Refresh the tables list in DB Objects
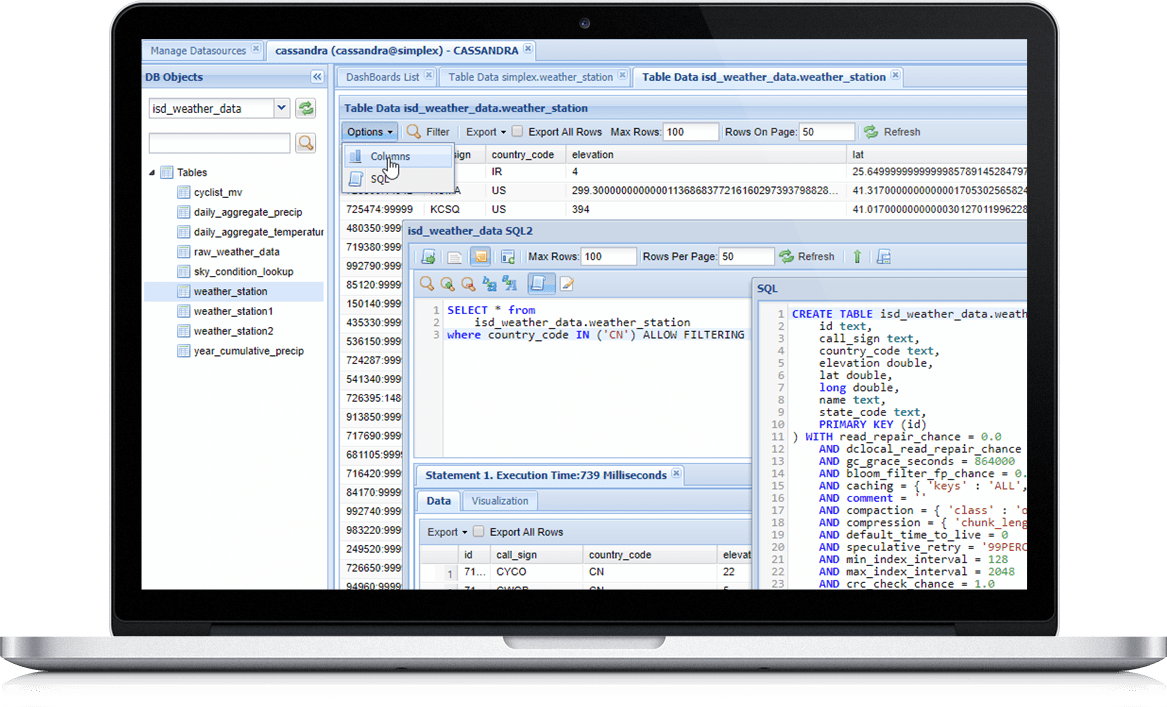1167x707 pixels. 305,107
